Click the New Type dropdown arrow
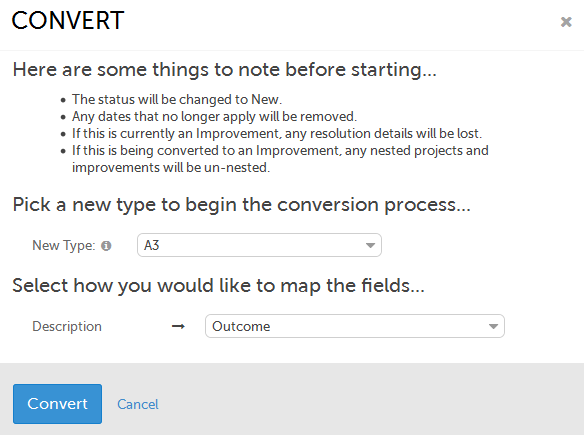Image resolution: width=584 pixels, height=435 pixels. pyautogui.click(x=370, y=245)
